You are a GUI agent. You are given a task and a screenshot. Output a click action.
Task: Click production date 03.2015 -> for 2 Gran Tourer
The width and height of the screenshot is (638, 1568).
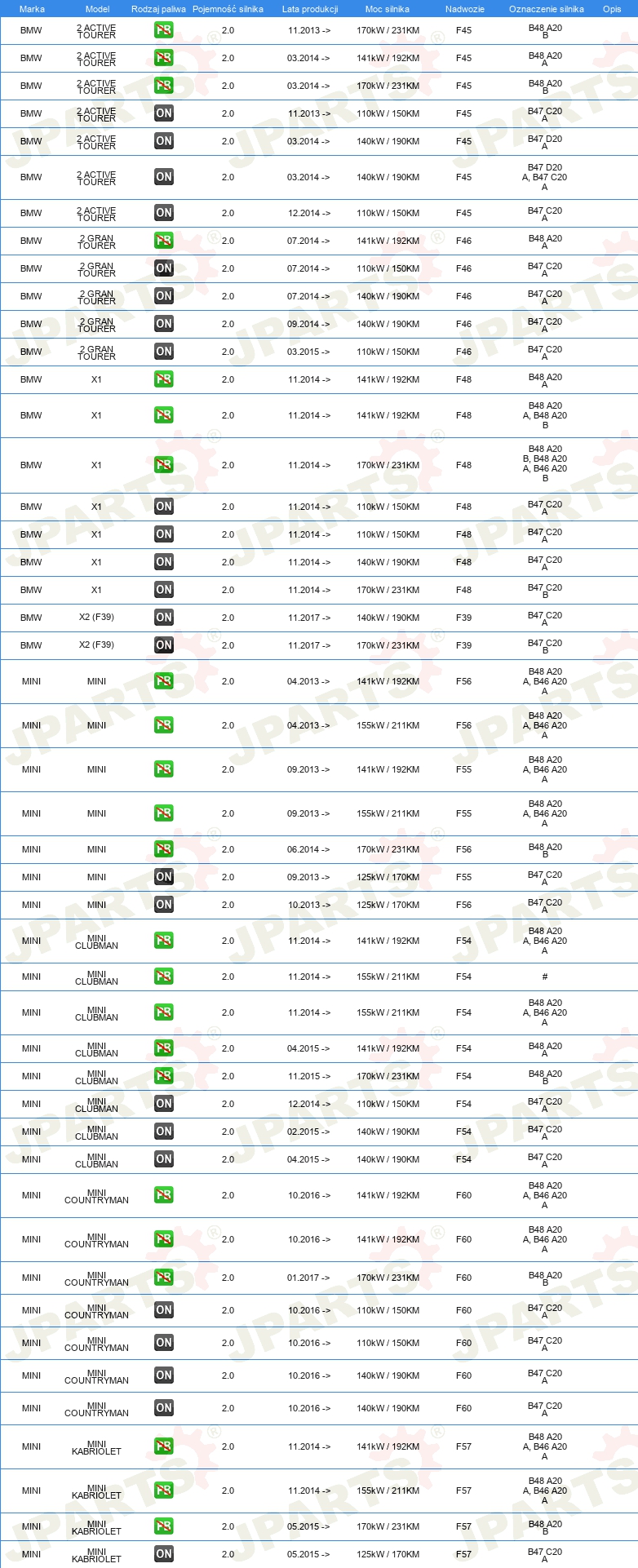308,352
